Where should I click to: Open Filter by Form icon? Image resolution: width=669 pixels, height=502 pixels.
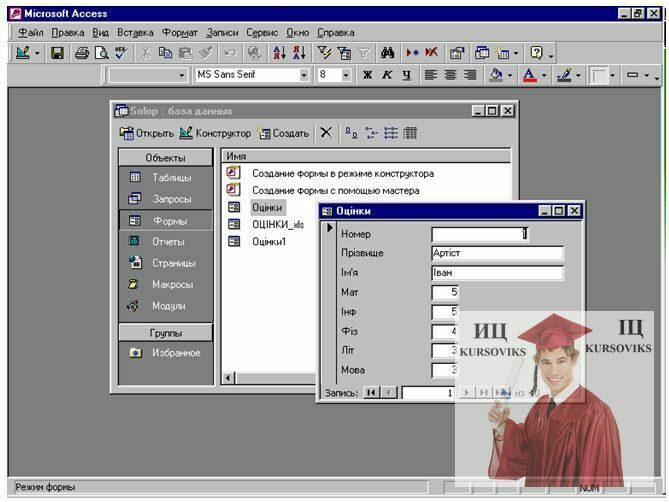point(344,53)
